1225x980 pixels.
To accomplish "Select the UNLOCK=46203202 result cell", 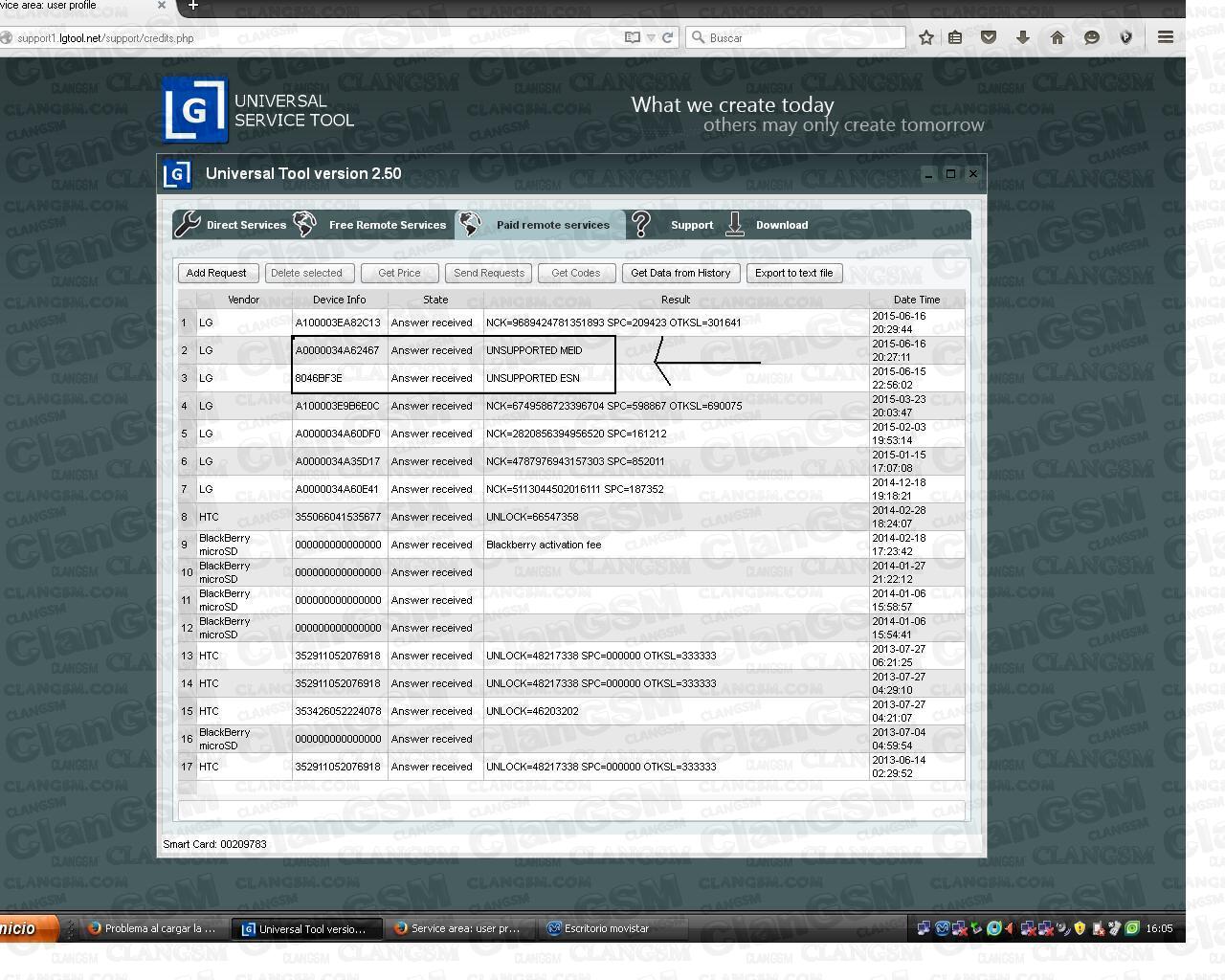I will point(676,711).
